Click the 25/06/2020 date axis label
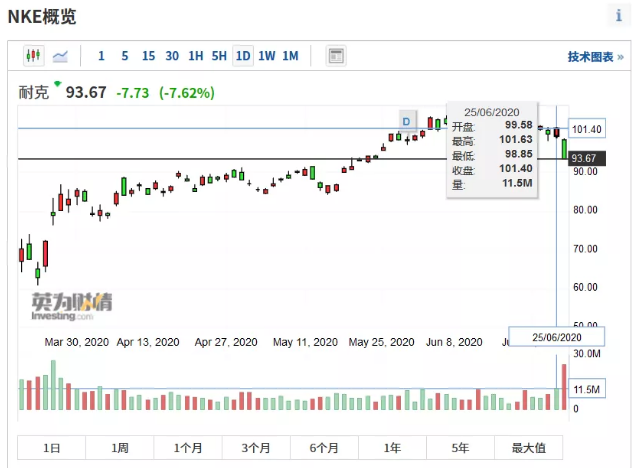 (557, 337)
